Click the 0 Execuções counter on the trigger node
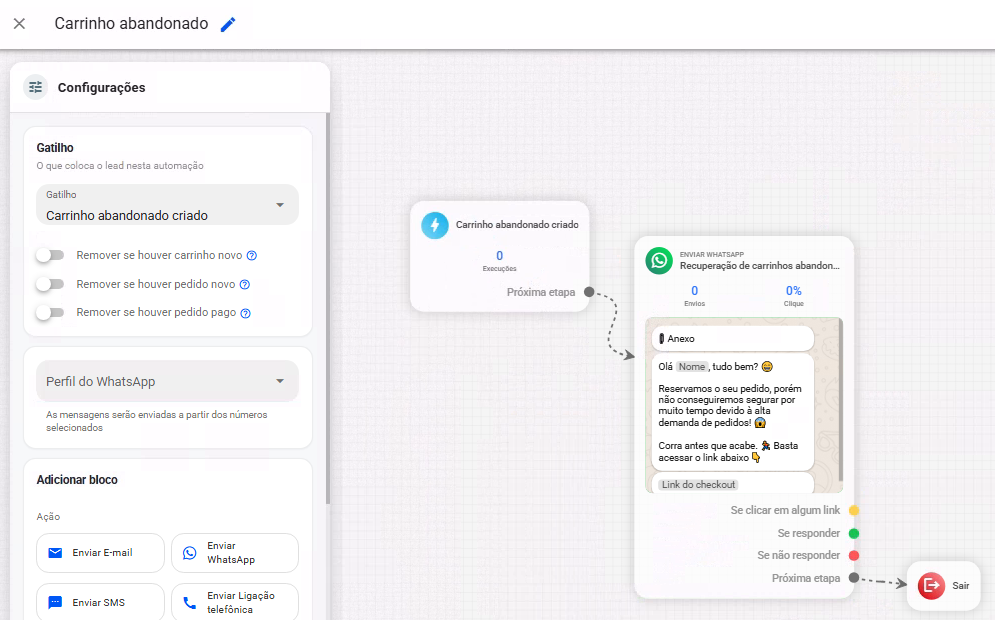The image size is (995, 620). click(x=499, y=260)
